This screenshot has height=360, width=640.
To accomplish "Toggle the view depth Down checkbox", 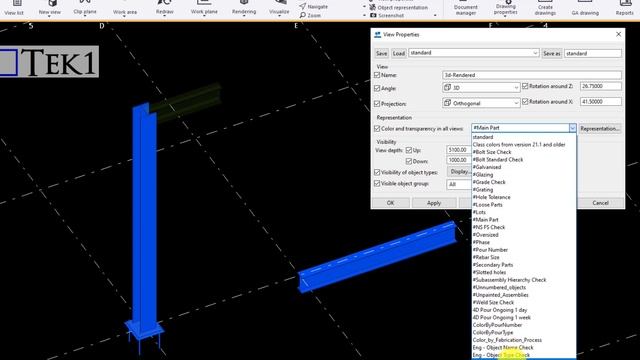I will pyautogui.click(x=409, y=161).
